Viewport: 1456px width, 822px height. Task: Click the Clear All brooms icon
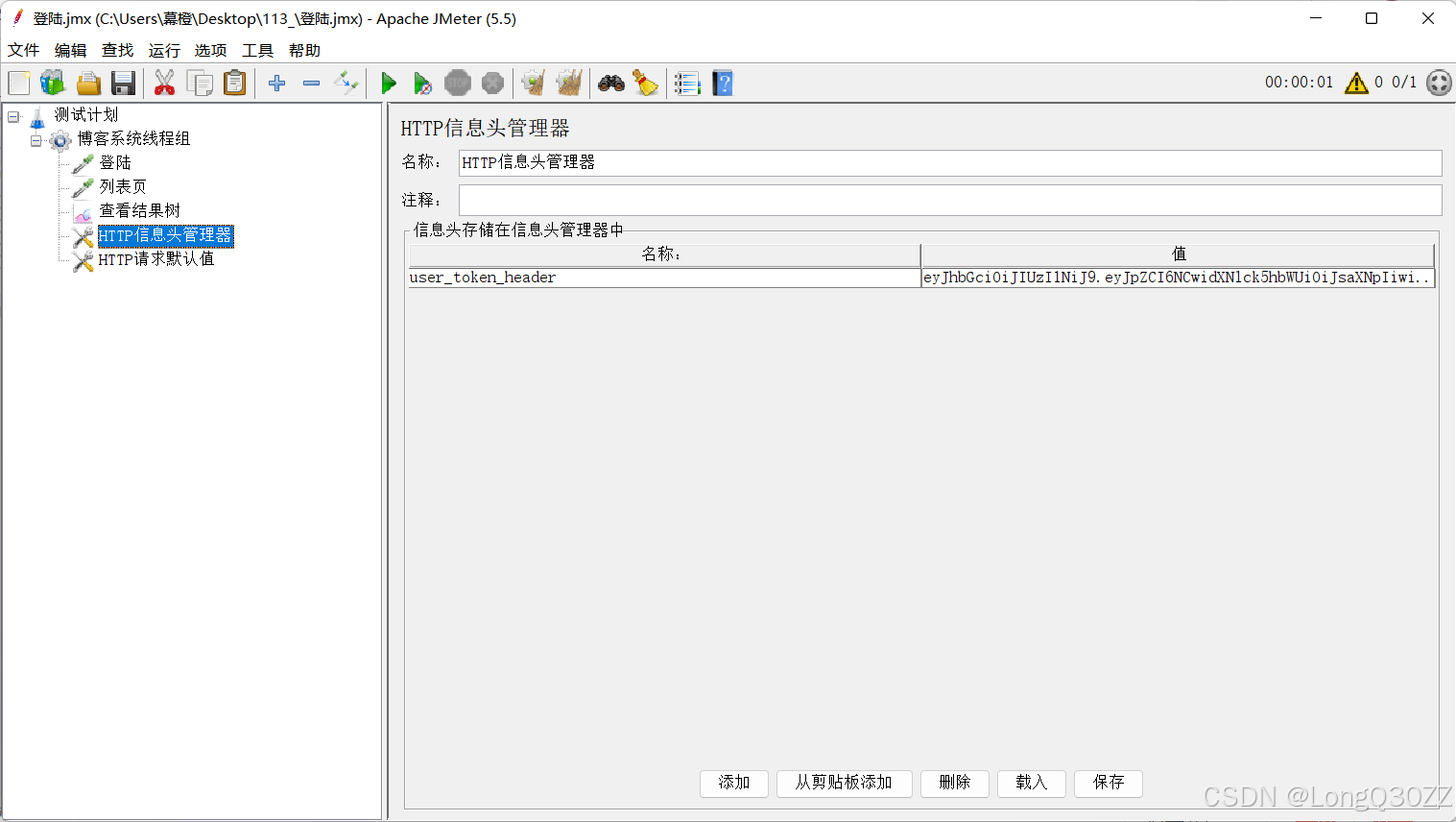point(569,84)
